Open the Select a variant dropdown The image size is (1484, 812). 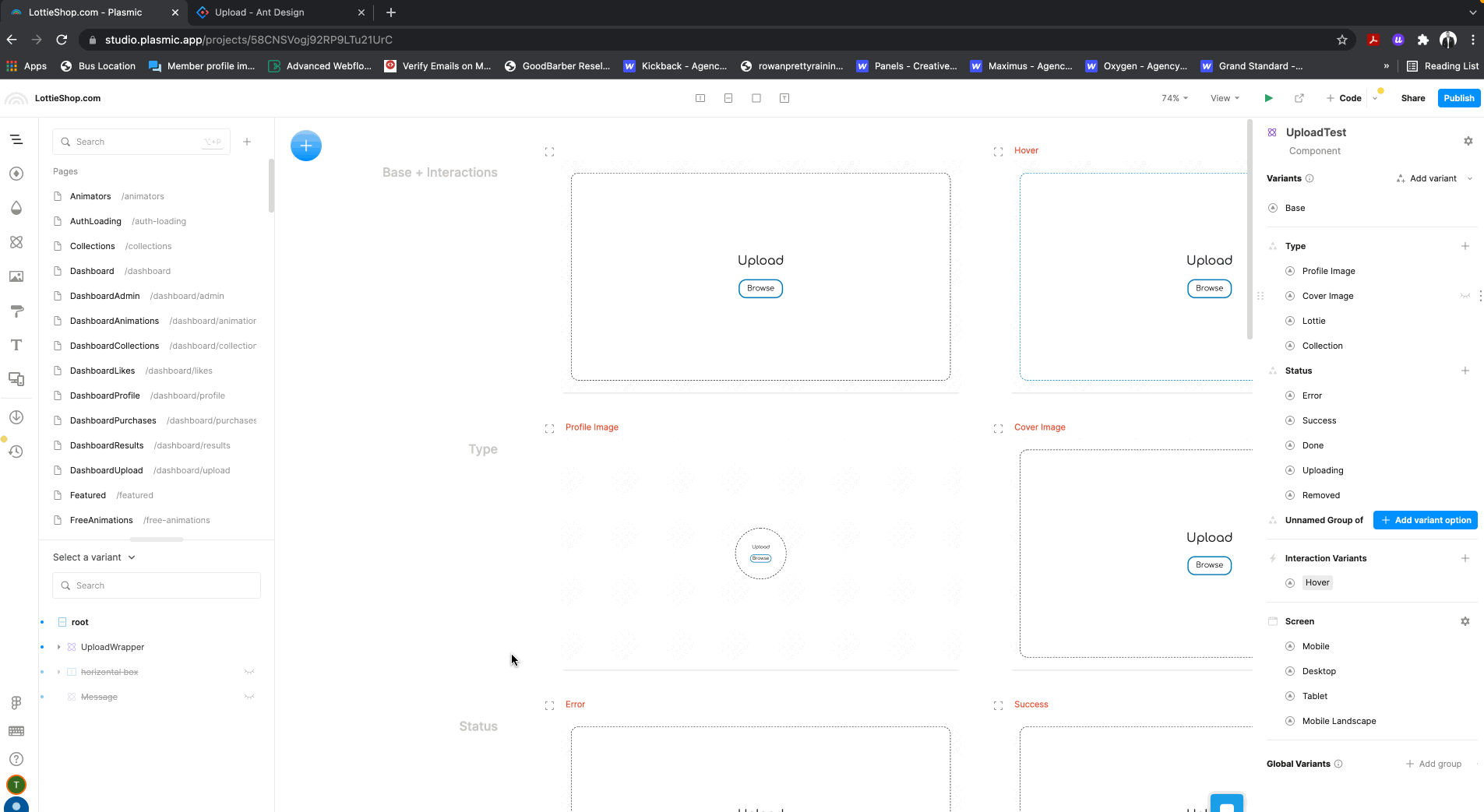tap(94, 557)
